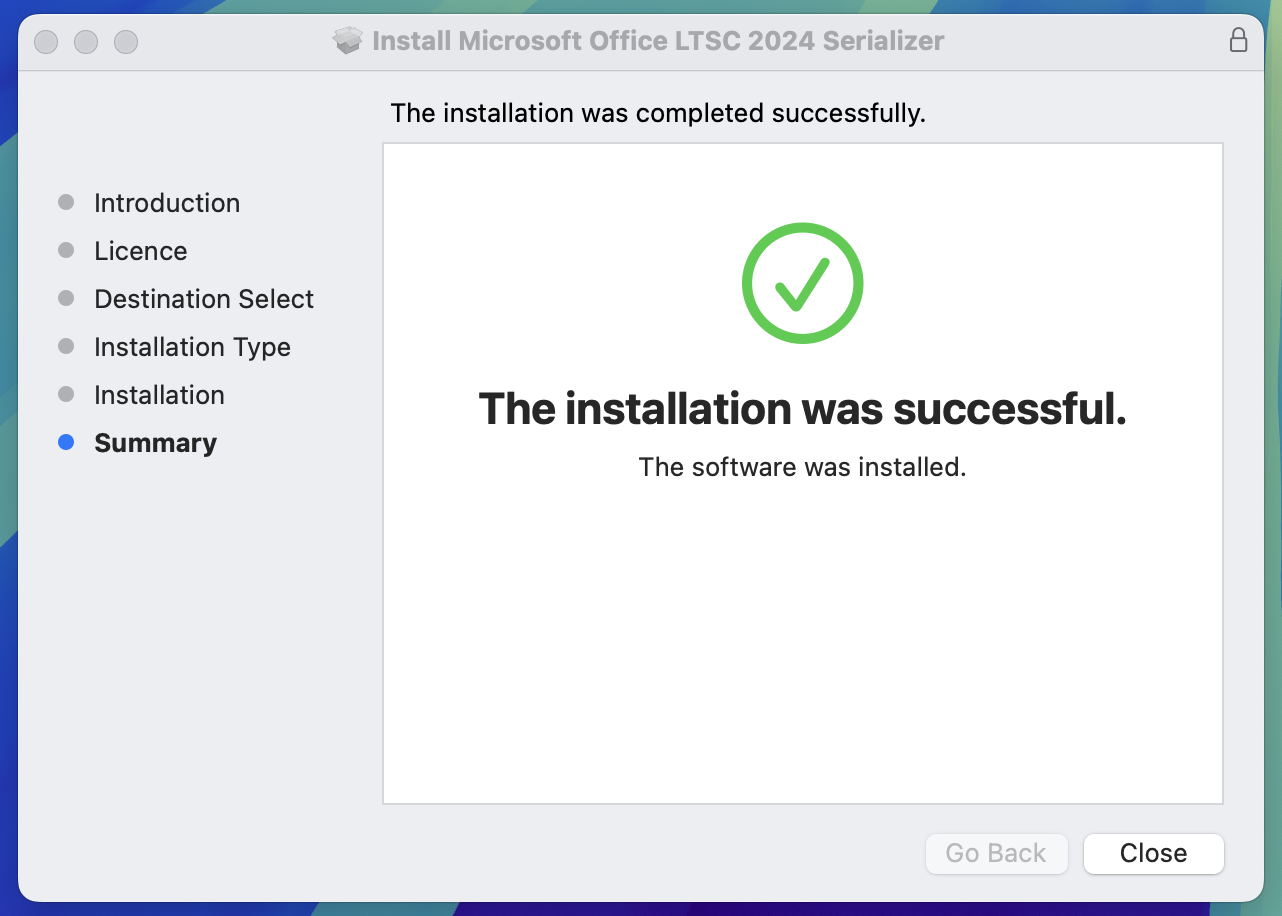Click the window zoom traffic light

click(x=126, y=42)
